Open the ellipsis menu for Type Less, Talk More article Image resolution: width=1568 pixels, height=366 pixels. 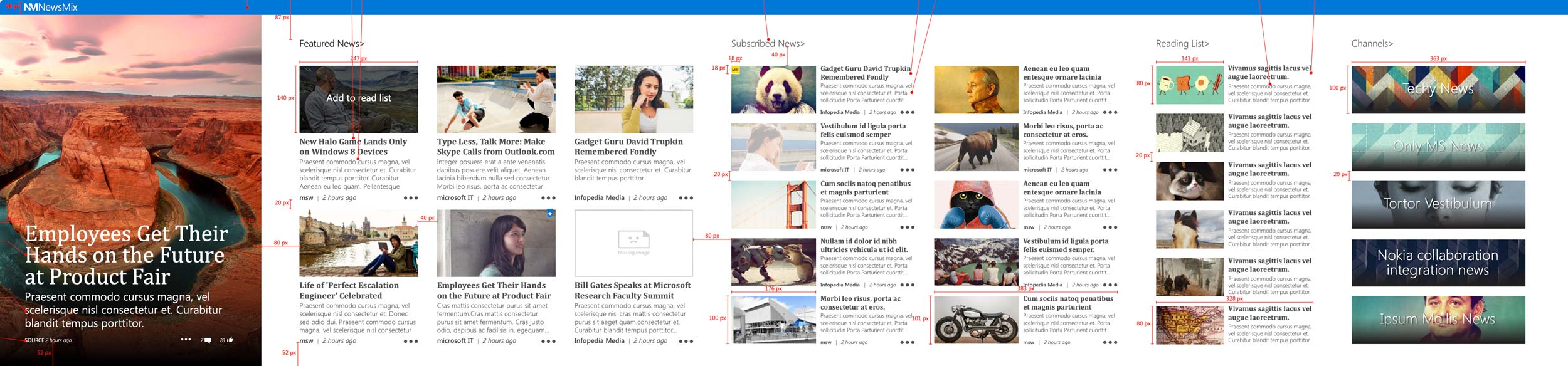click(548, 198)
